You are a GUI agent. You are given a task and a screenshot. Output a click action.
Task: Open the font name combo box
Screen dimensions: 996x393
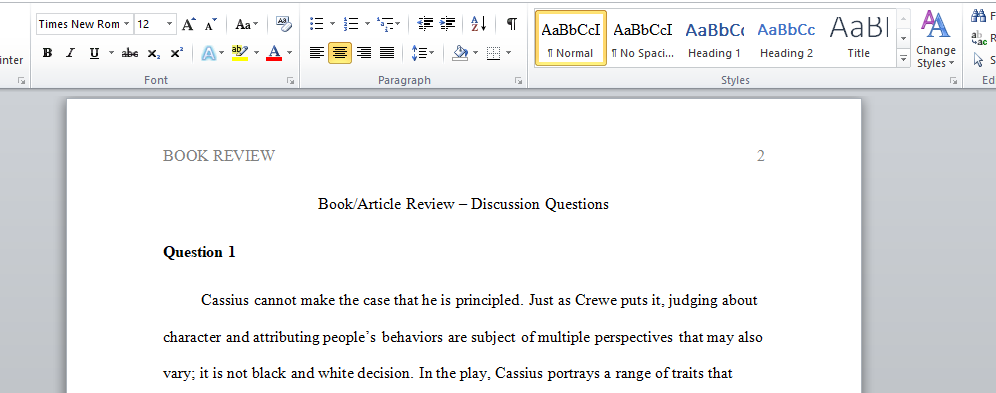[85, 25]
